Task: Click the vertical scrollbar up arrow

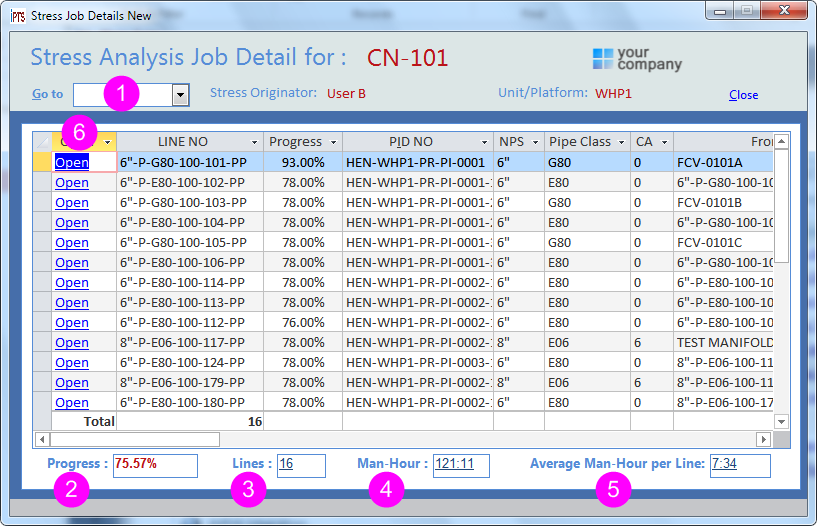Action: 781,141
